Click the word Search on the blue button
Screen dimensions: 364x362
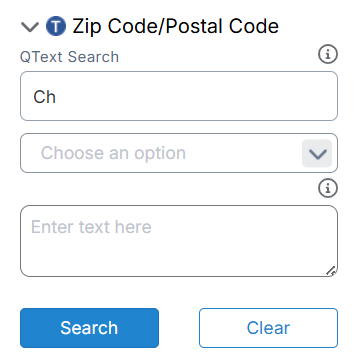tap(89, 328)
